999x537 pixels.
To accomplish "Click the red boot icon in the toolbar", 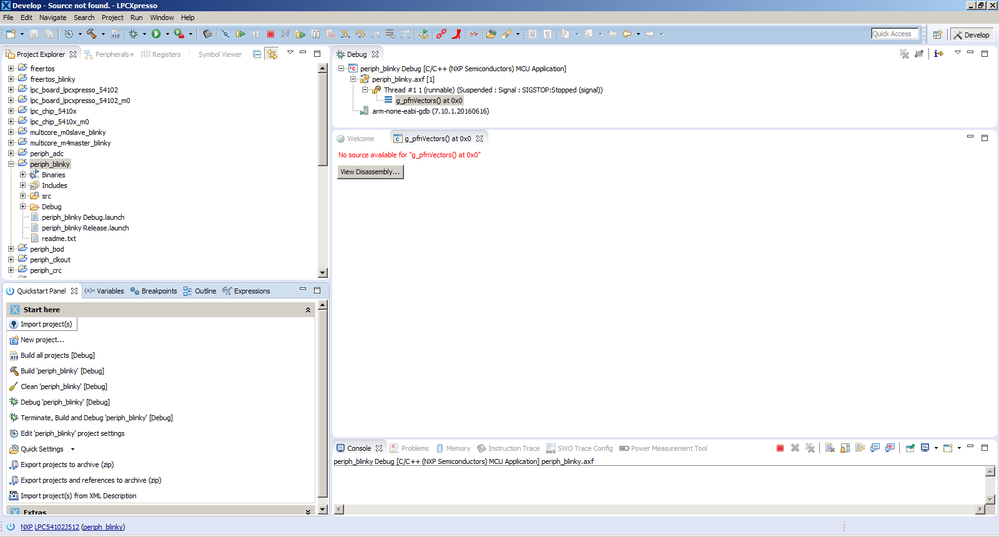I will point(456,34).
